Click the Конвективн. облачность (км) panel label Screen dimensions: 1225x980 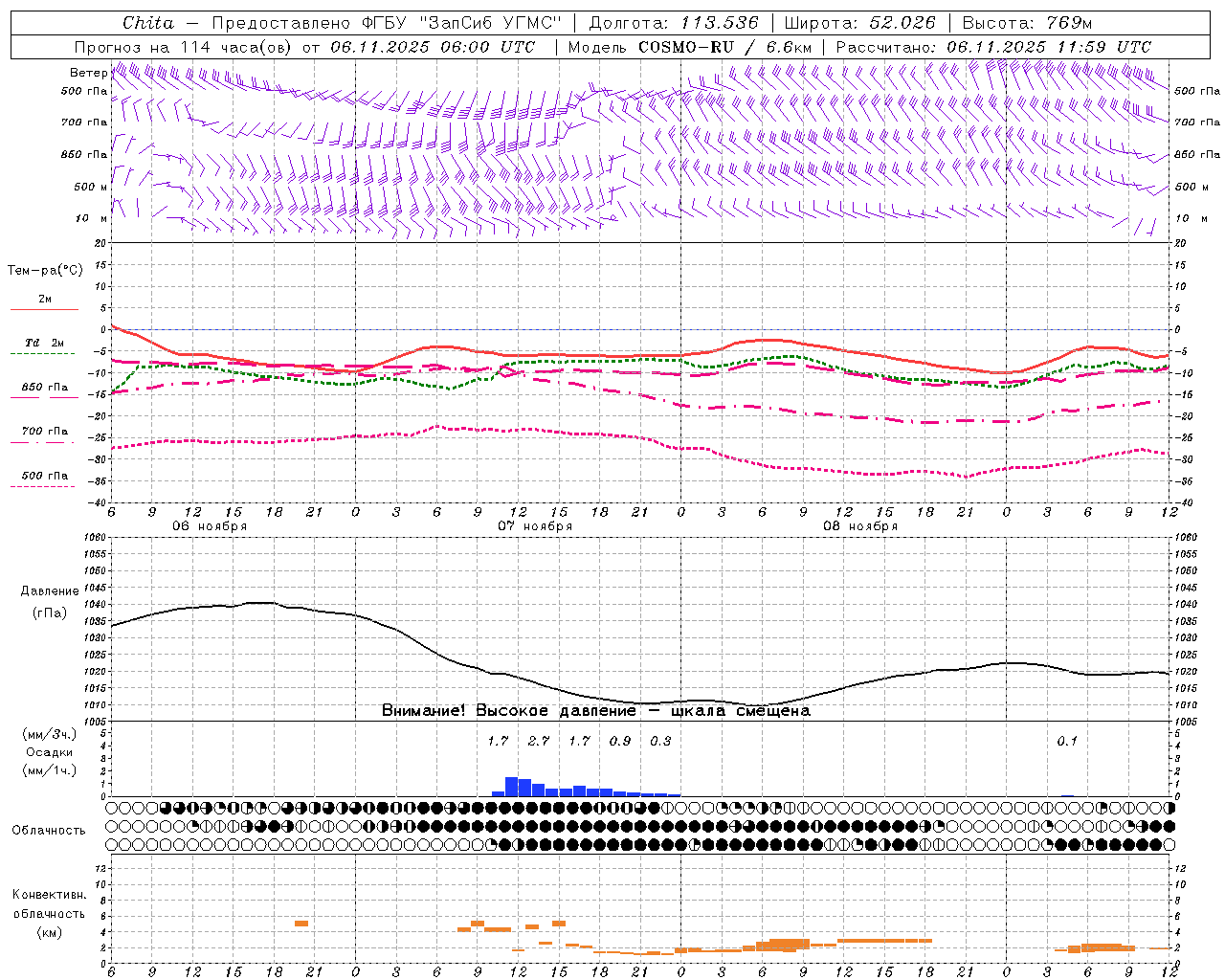click(x=49, y=913)
